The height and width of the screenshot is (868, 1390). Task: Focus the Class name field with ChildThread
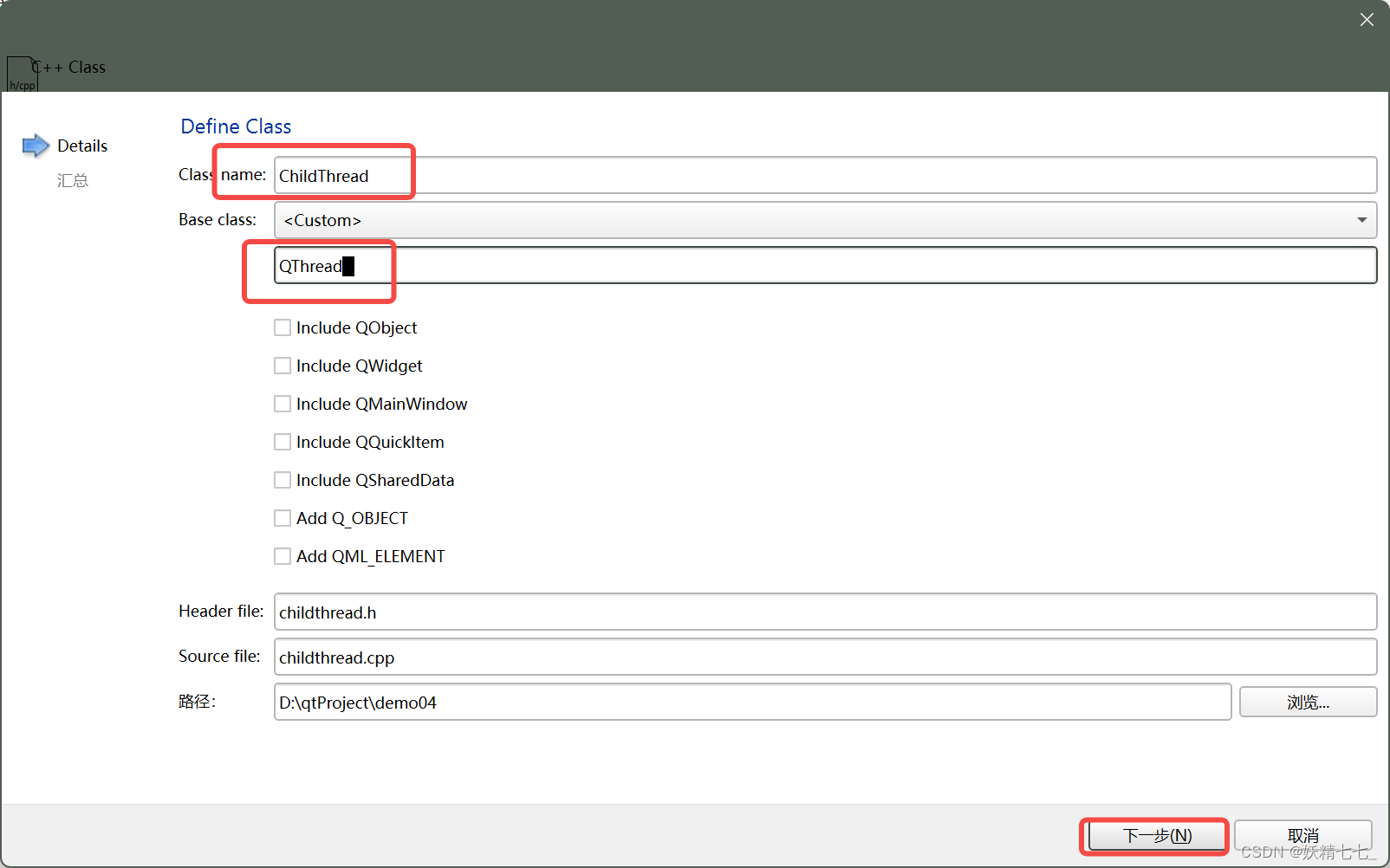pos(825,175)
